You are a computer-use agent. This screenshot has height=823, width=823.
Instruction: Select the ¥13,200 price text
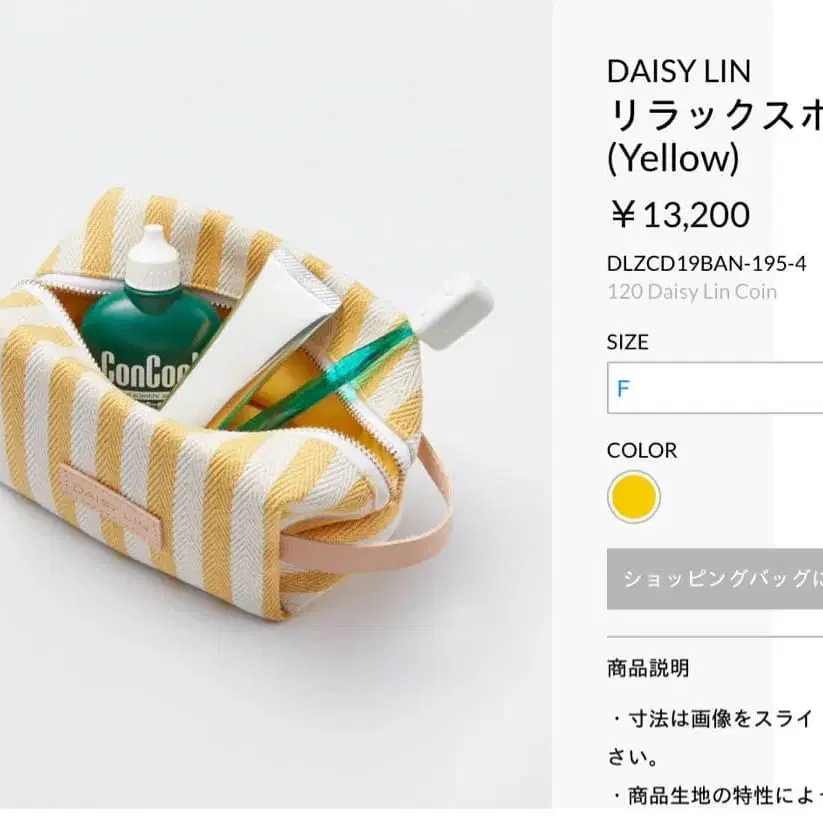click(x=679, y=215)
